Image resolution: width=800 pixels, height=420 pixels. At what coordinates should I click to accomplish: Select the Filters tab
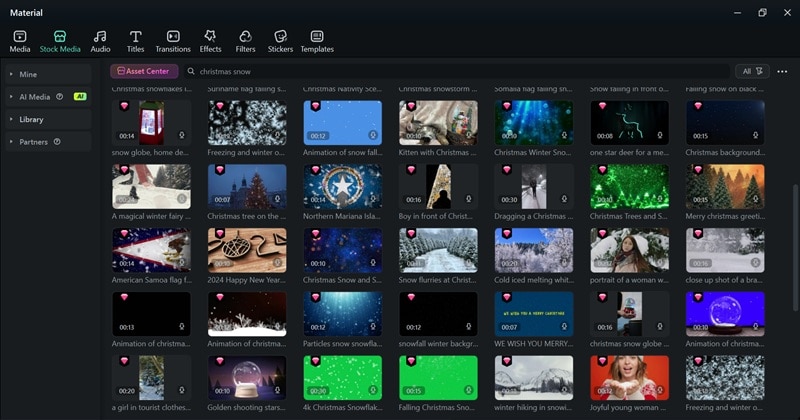[245, 41]
